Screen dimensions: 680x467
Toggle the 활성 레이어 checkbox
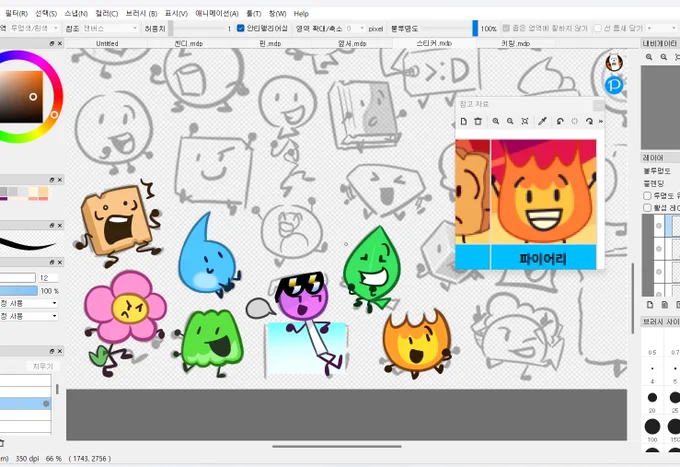click(x=647, y=208)
